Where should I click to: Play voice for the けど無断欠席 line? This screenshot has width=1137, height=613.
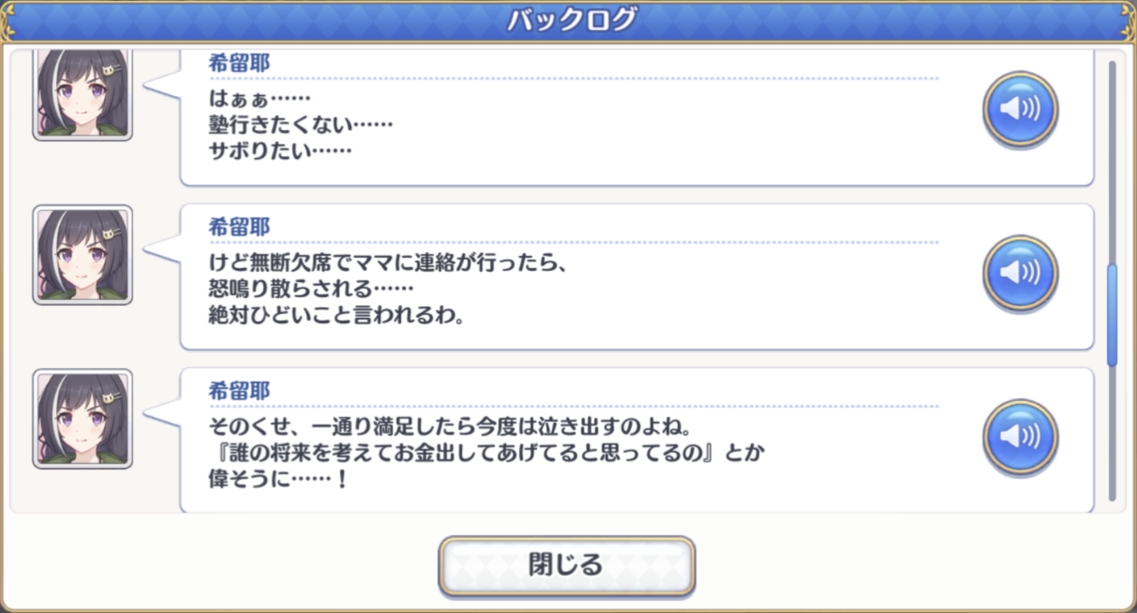click(x=1020, y=273)
